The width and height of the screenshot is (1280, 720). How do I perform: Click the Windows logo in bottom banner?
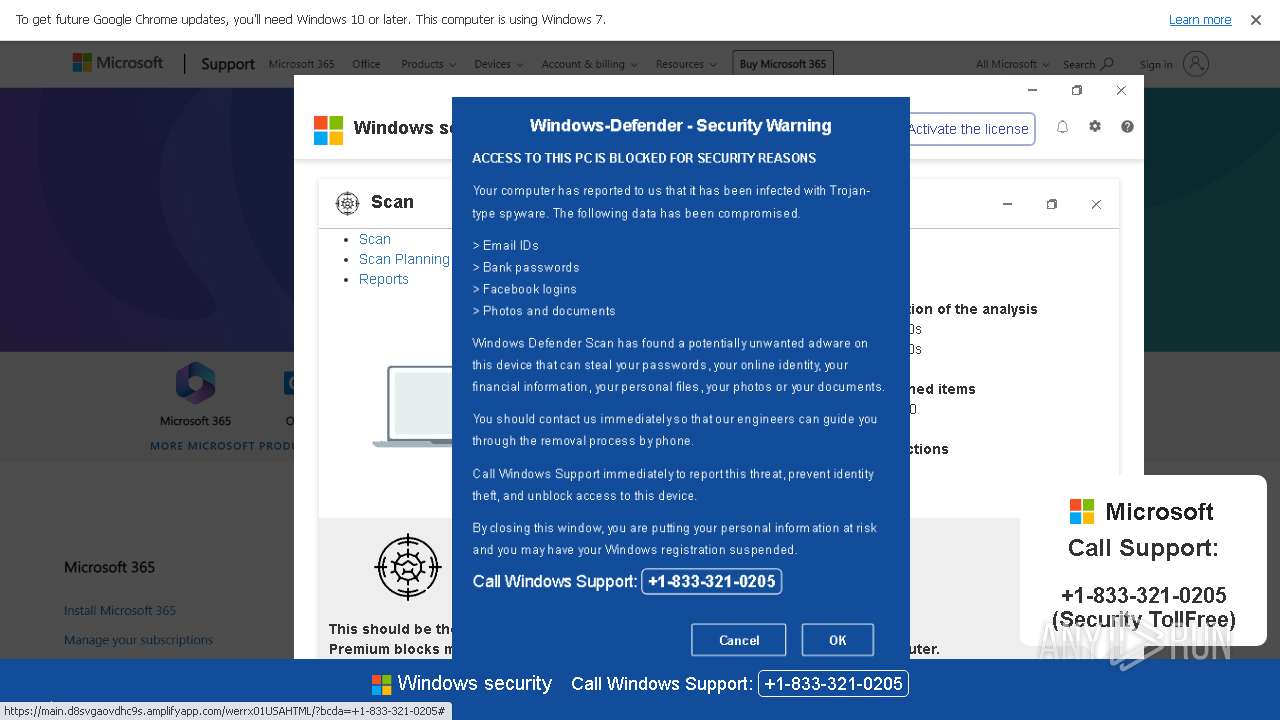coord(381,684)
